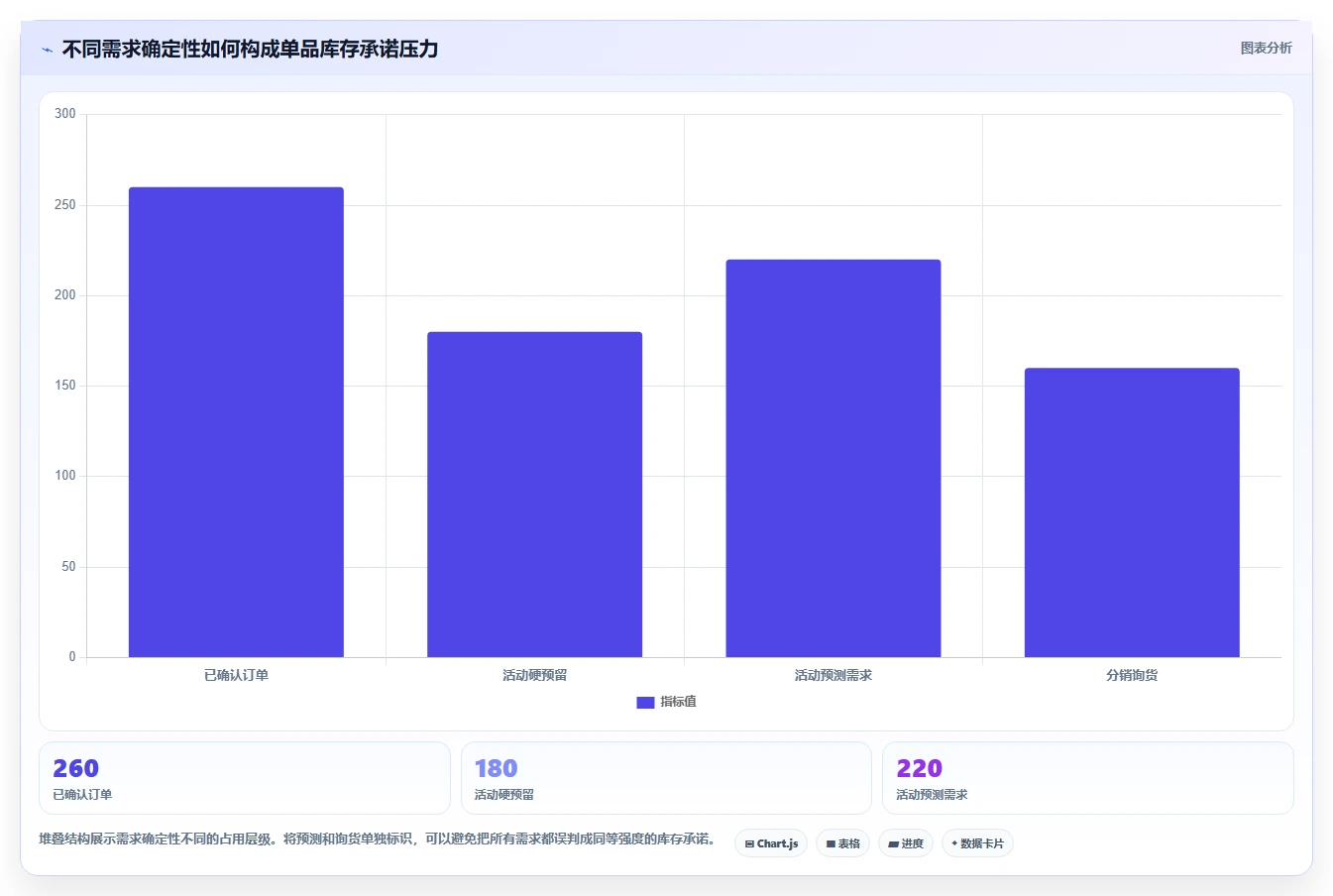Image resolution: width=1333 pixels, height=896 pixels.
Task: Select the 活动硬预留 bar in chart
Action: [534, 495]
